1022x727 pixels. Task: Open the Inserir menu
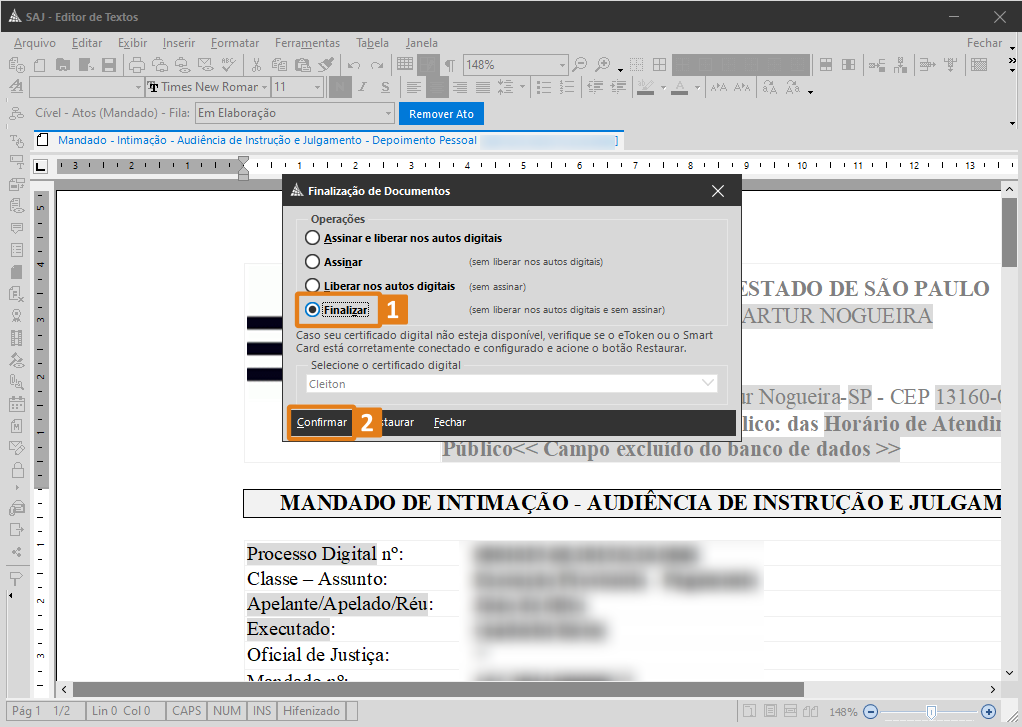coord(179,43)
